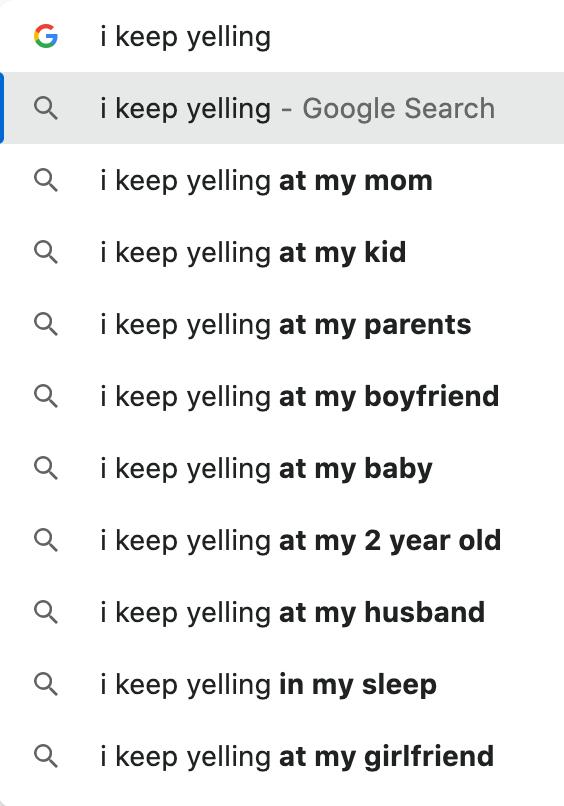This screenshot has height=806, width=564.
Task: Pick 'i keep yelling at my baby'
Action: coord(282,468)
